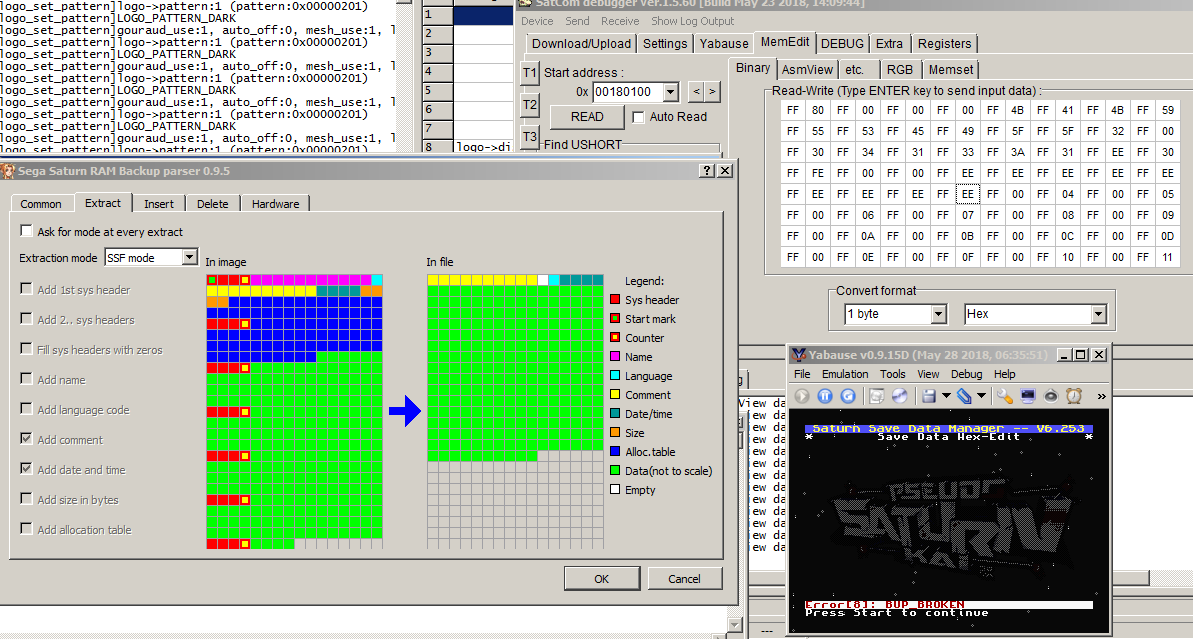1193x639 pixels.
Task: Click the Start address input field
Action: point(628,92)
